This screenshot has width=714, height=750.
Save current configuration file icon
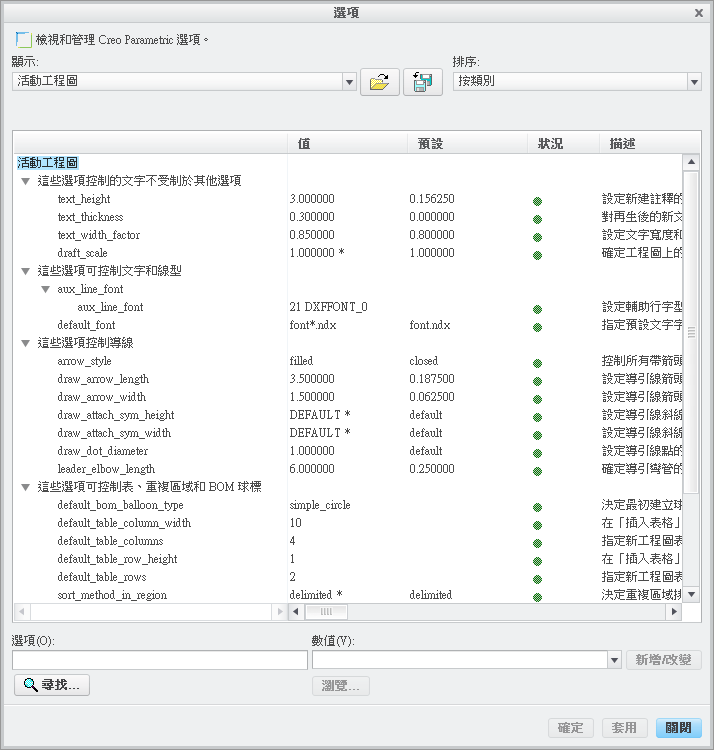click(x=423, y=82)
